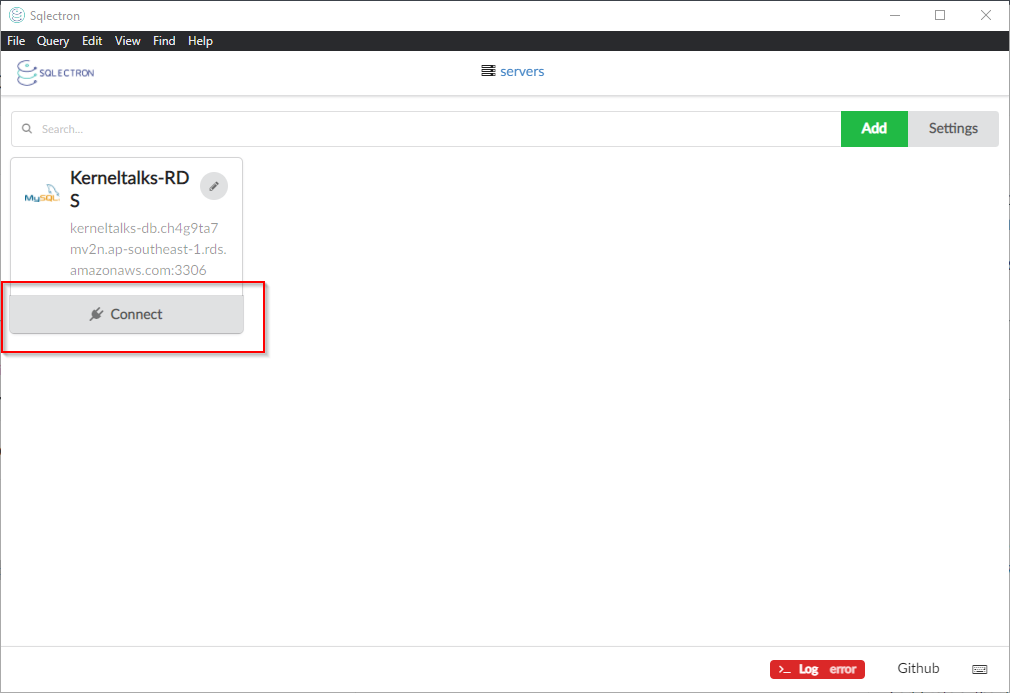Image resolution: width=1010 pixels, height=693 pixels.
Task: Click the kerneltalks-db host address text
Action: click(x=148, y=249)
